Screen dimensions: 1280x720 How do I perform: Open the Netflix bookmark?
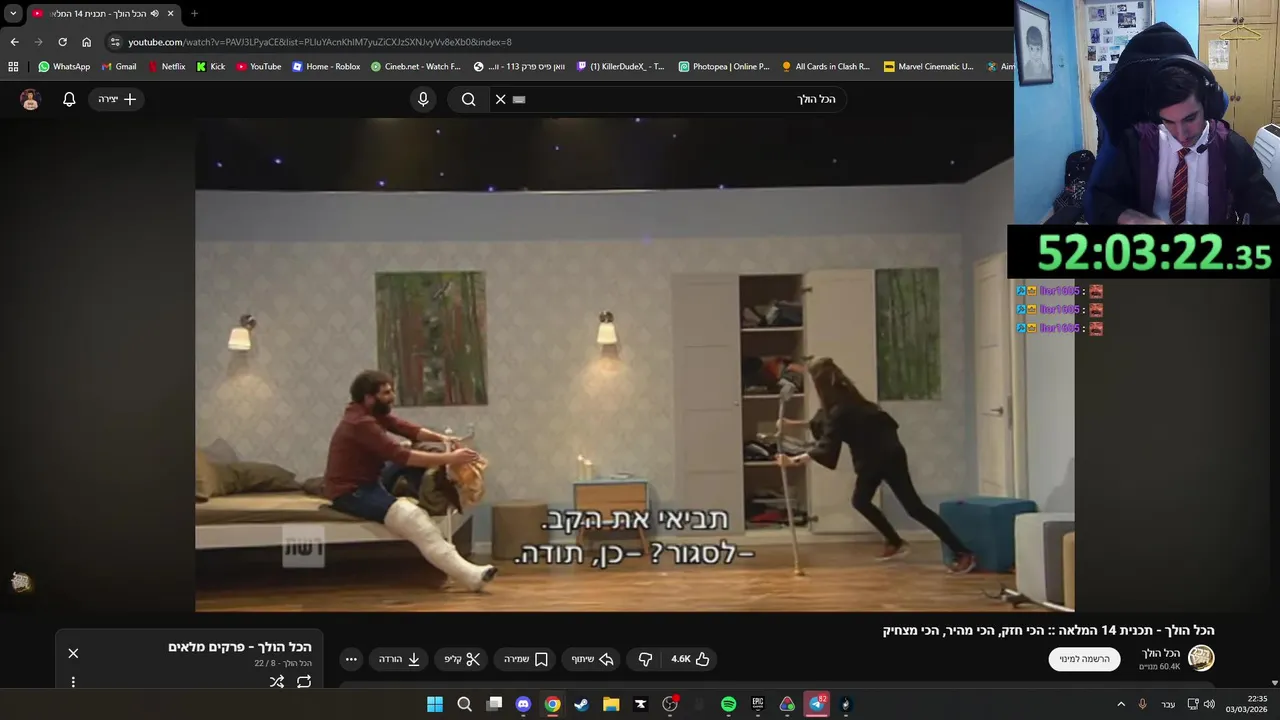tap(166, 67)
